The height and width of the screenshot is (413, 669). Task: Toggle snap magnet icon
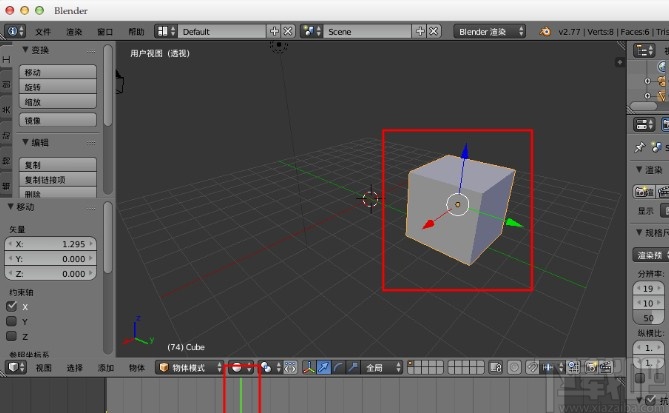tap(532, 367)
